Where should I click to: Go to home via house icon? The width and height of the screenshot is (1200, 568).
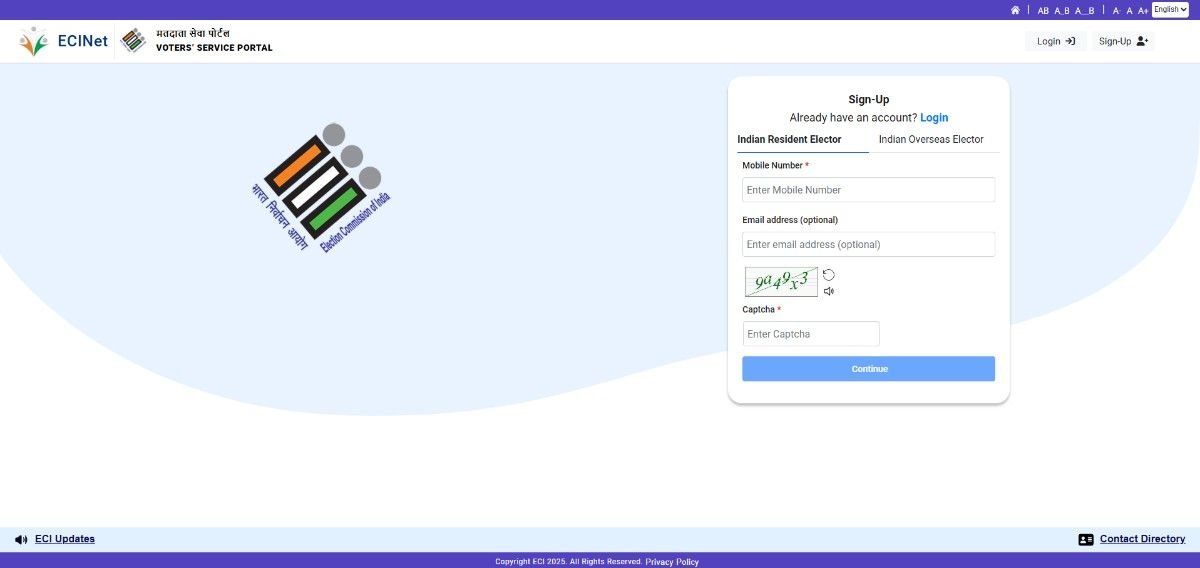(1015, 10)
